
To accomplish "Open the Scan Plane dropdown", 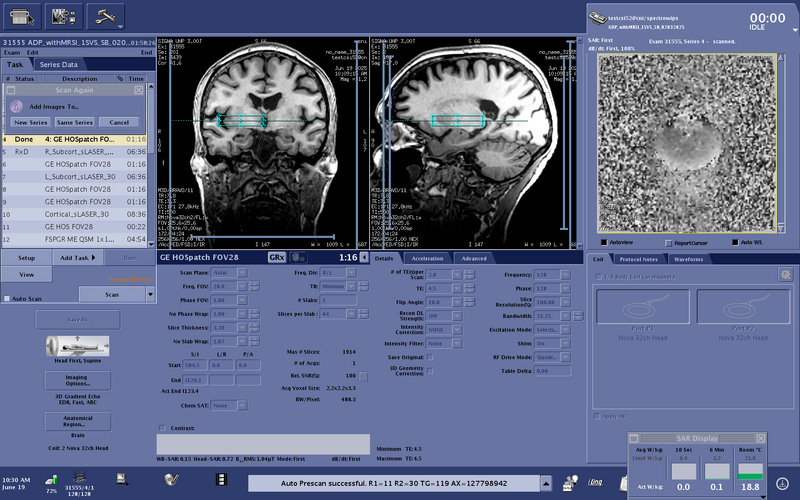I will coord(242,273).
